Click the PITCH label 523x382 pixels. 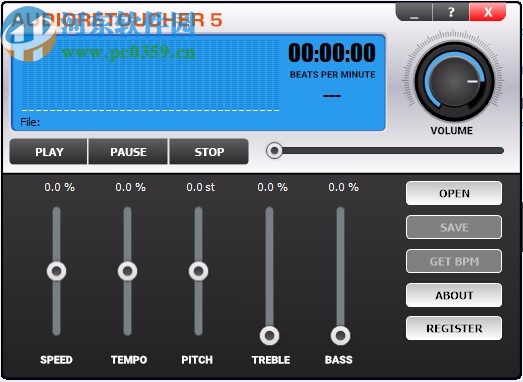(x=197, y=360)
